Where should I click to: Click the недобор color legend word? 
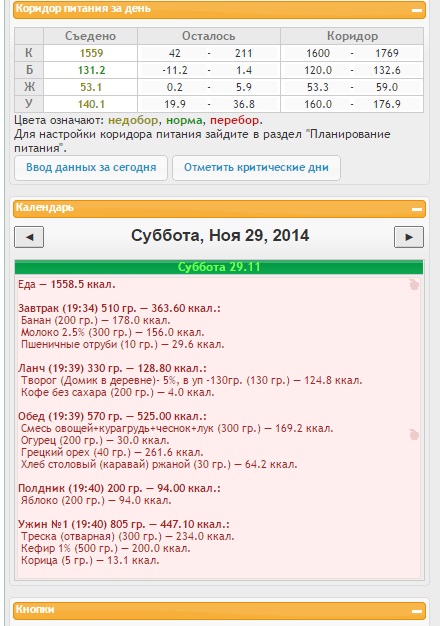[x=133, y=120]
